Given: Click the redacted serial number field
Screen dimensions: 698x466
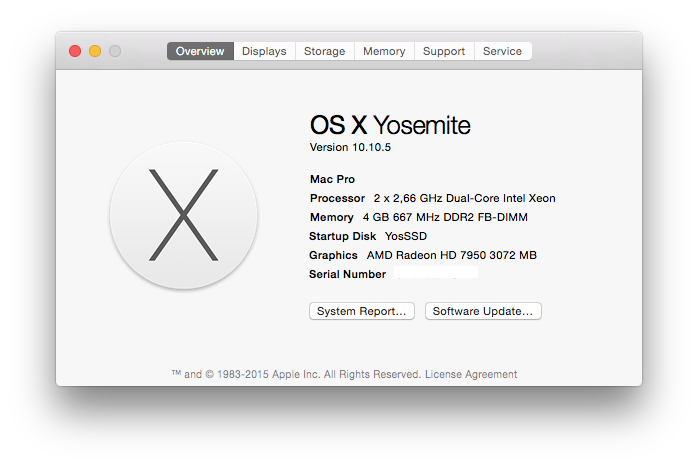Looking at the screenshot, I should 436,272.
